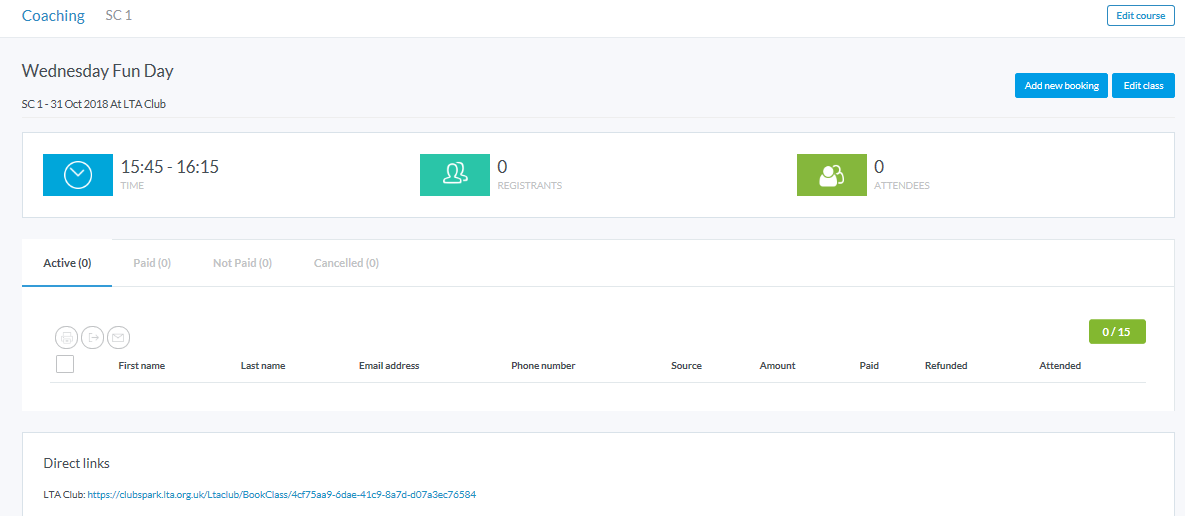The width and height of the screenshot is (1185, 516).
Task: Open the Not Paid (0) tab
Action: 242,263
